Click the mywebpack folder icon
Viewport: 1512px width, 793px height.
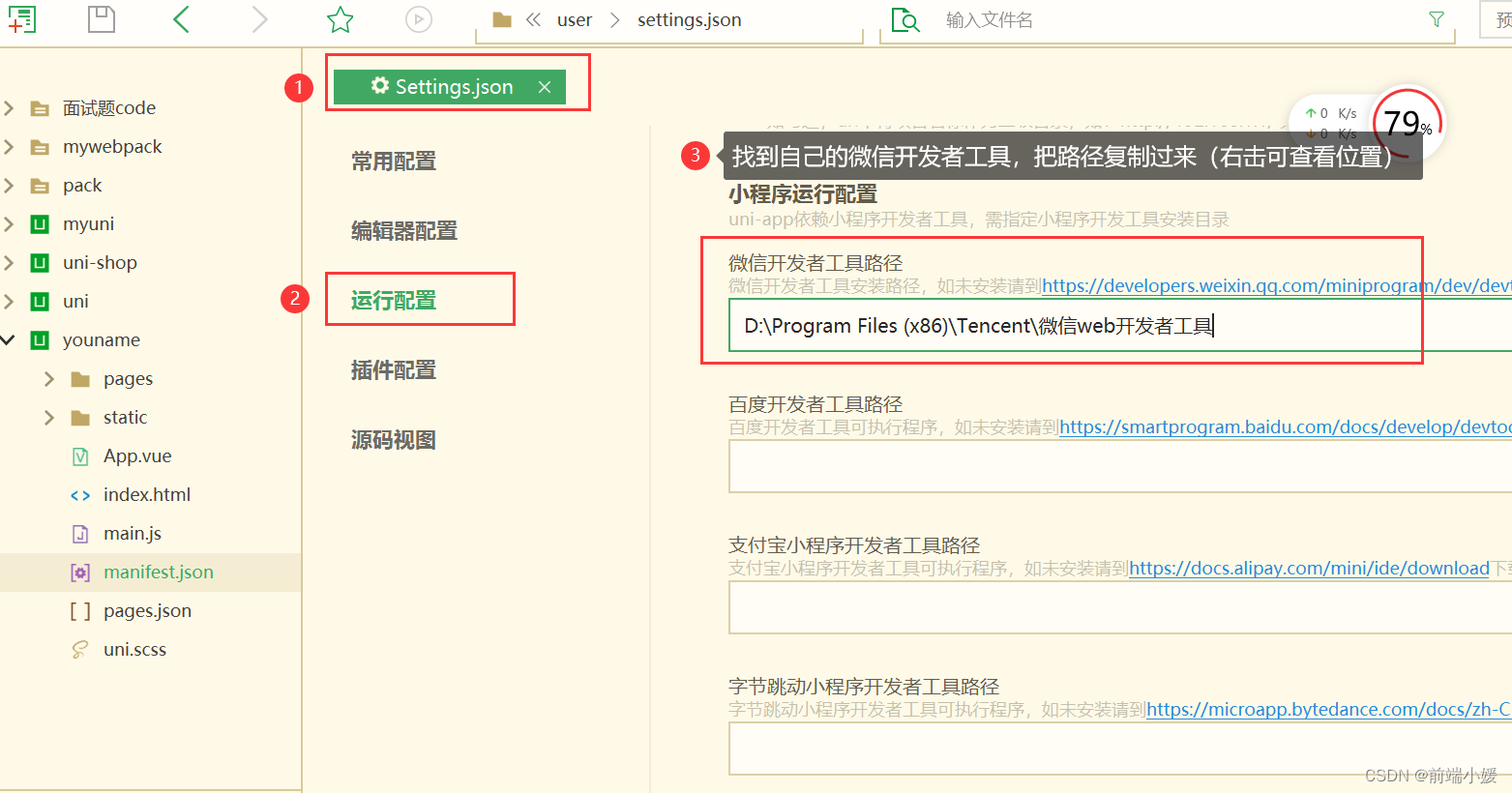tap(40, 147)
